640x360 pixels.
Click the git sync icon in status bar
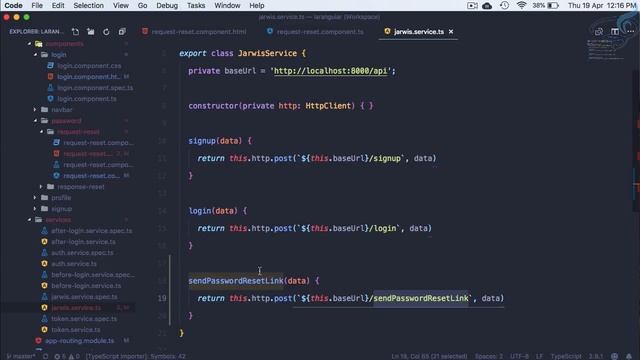point(45,356)
